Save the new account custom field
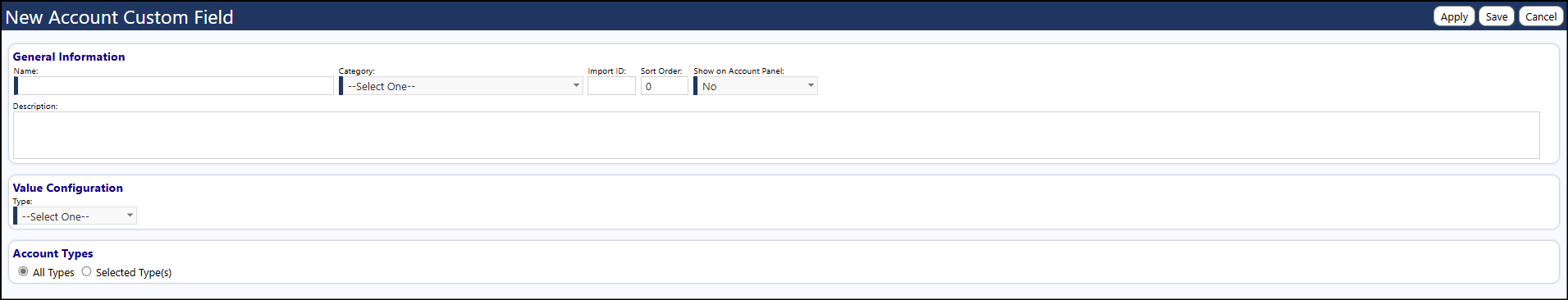The image size is (1568, 300). click(x=1497, y=16)
